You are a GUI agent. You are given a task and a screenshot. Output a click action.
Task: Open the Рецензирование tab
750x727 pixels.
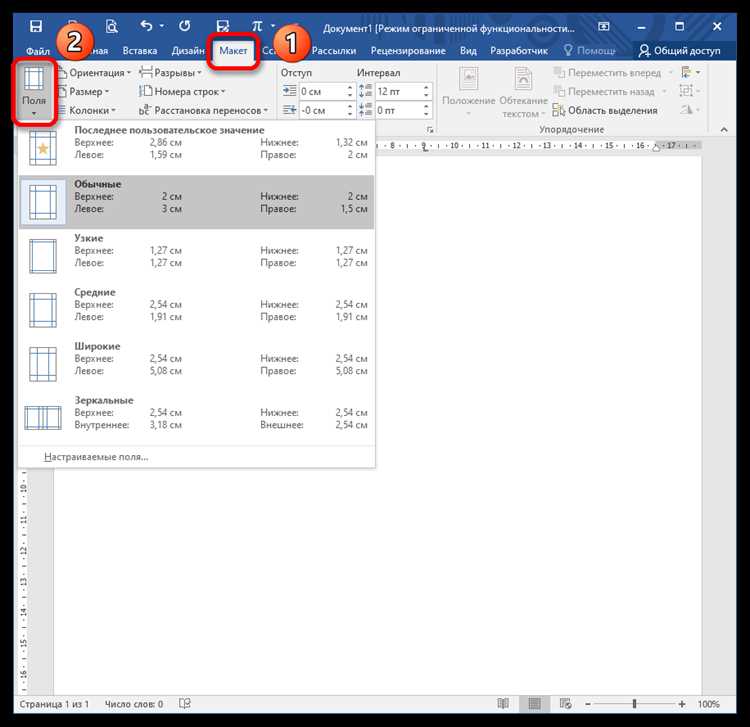408,51
